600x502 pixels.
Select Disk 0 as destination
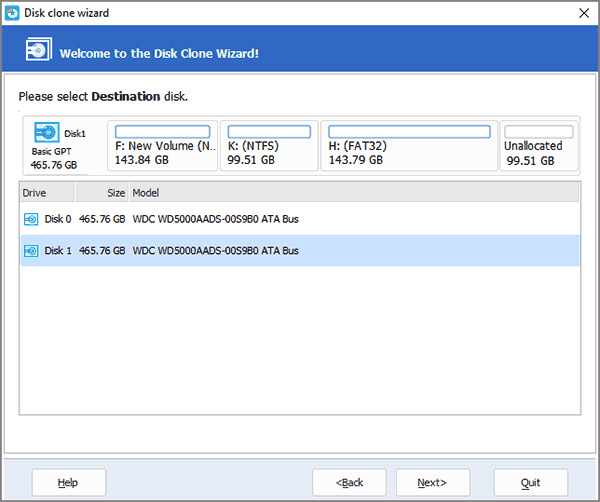click(300, 219)
